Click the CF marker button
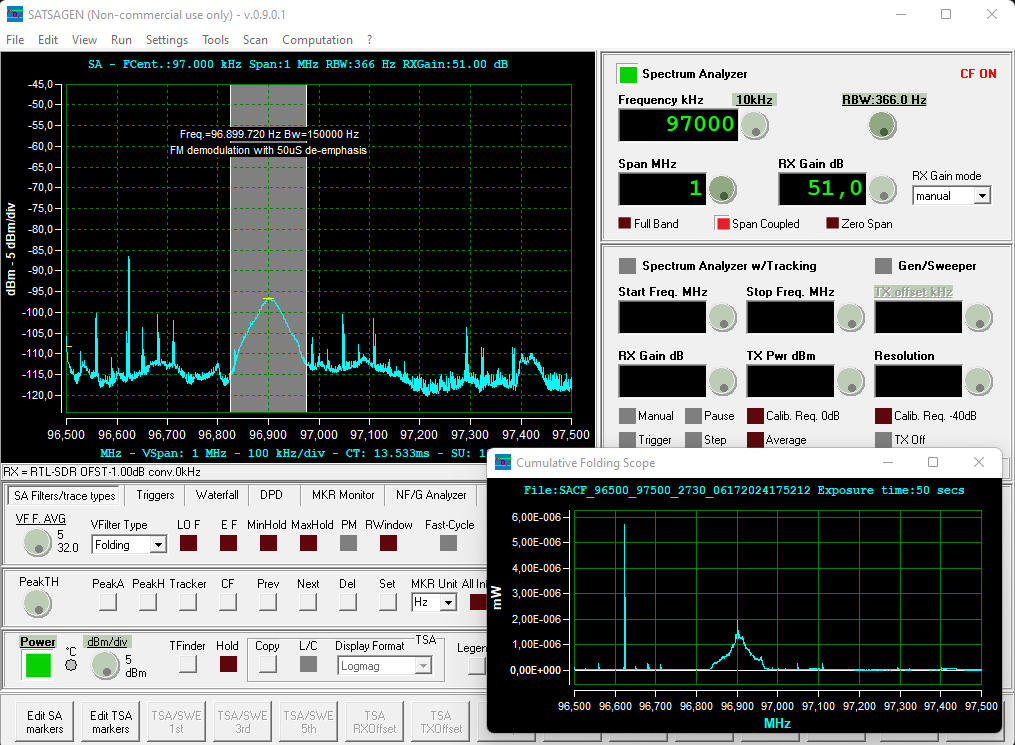1015x745 pixels. (x=228, y=602)
